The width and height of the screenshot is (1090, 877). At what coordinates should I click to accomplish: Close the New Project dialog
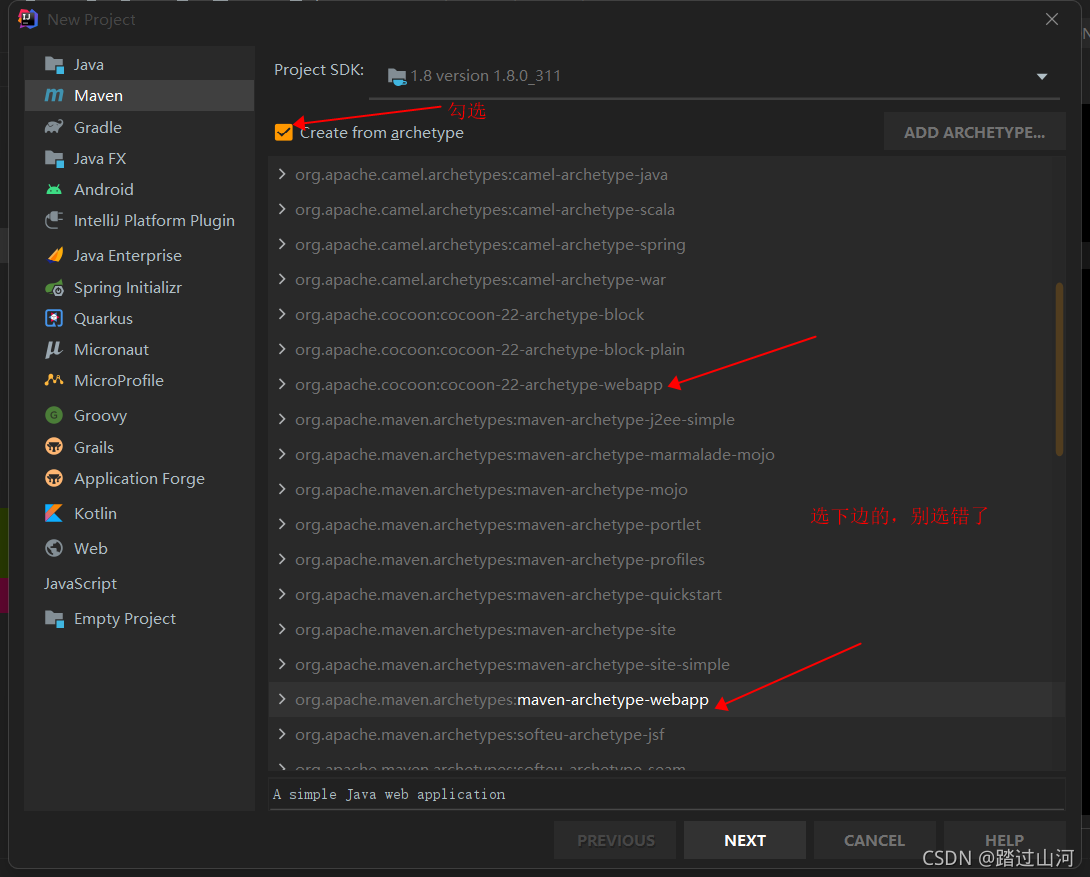1052,19
